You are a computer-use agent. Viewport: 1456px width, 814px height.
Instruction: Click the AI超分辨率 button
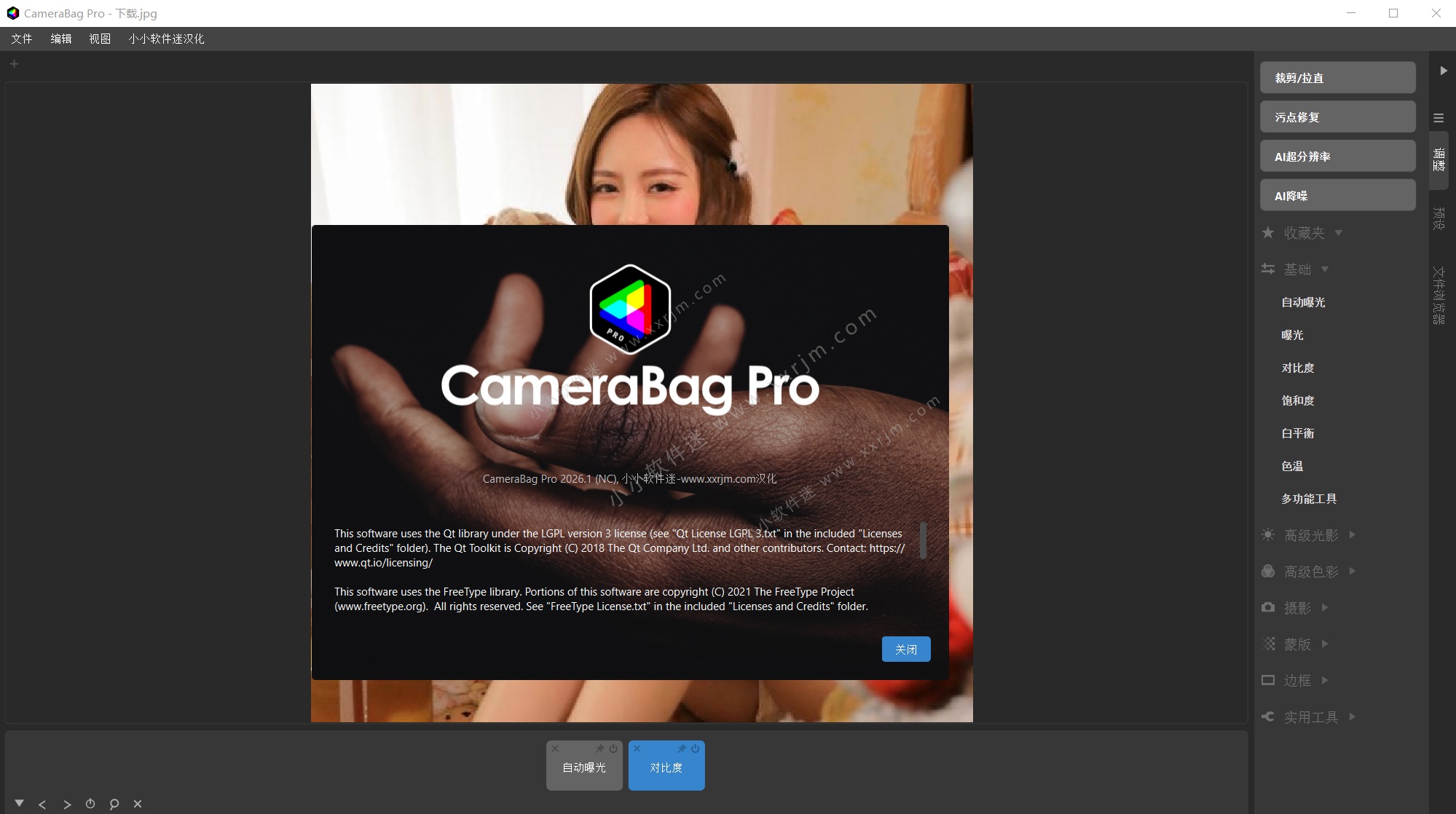click(x=1337, y=155)
